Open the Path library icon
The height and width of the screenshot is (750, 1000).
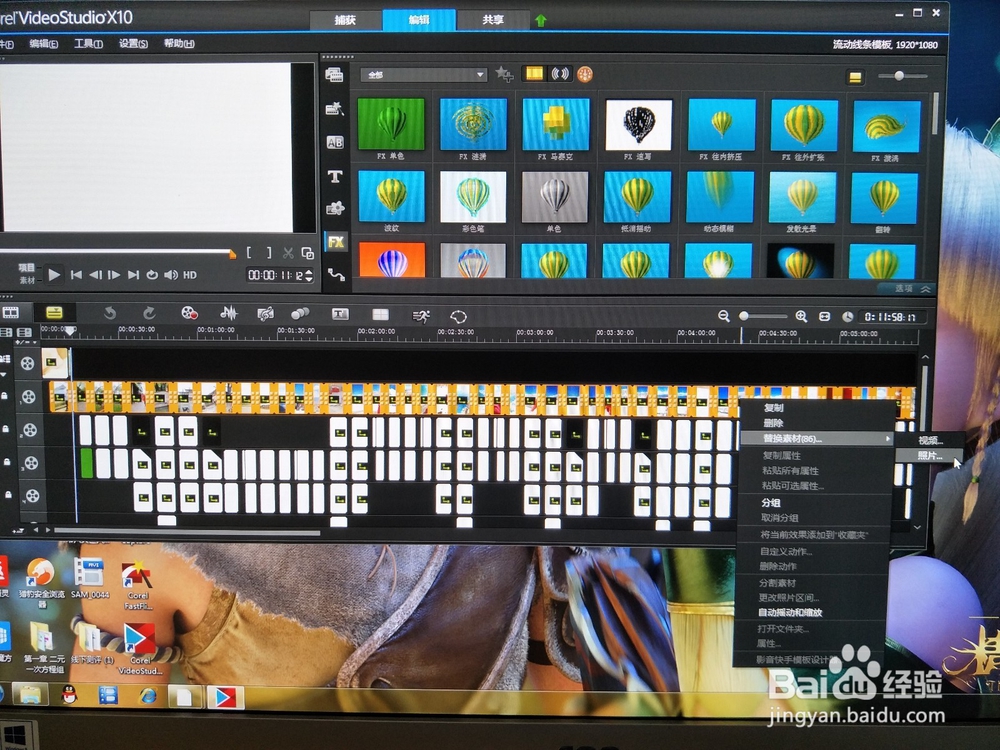click(x=336, y=274)
